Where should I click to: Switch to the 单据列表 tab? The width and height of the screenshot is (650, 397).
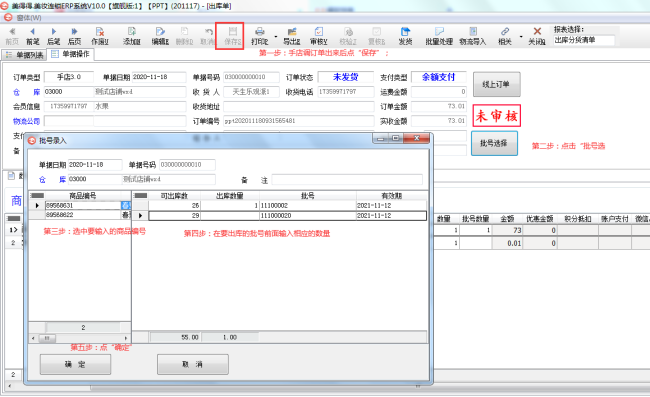(25, 55)
